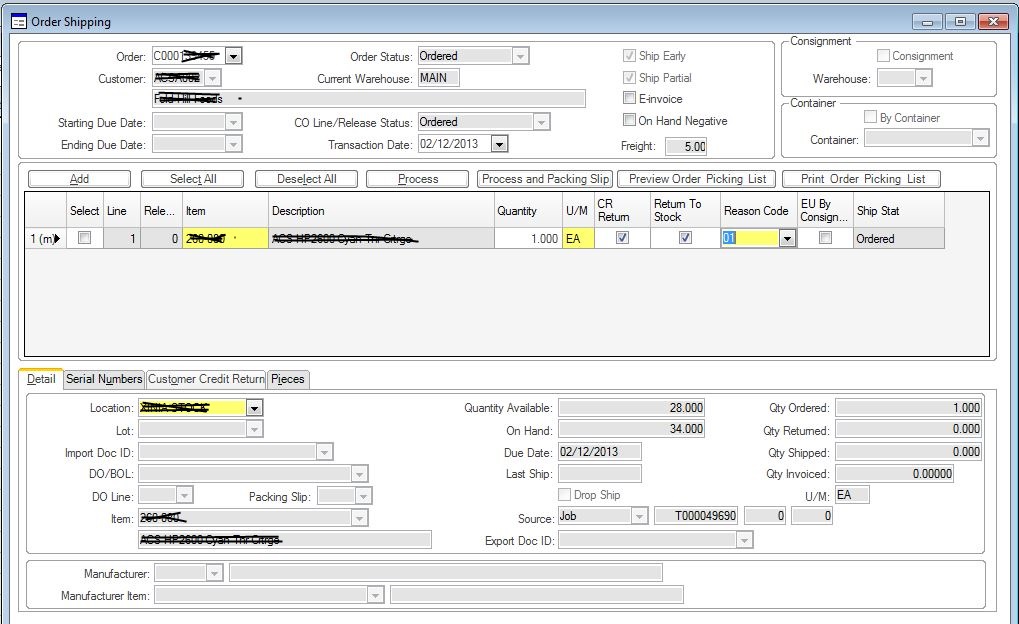Toggle the On Hand Negative checkbox

coord(629,121)
